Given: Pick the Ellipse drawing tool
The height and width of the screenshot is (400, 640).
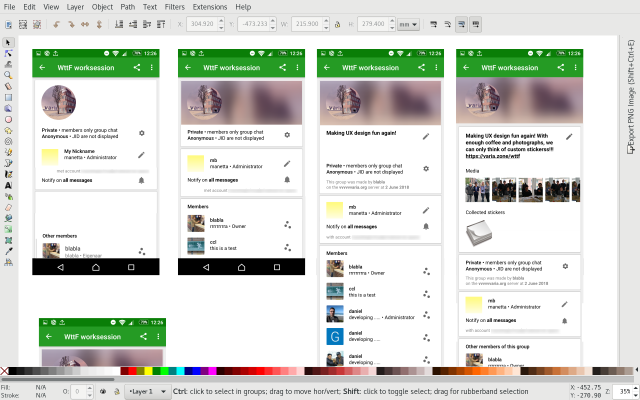Looking at the screenshot, I should pos(8,119).
